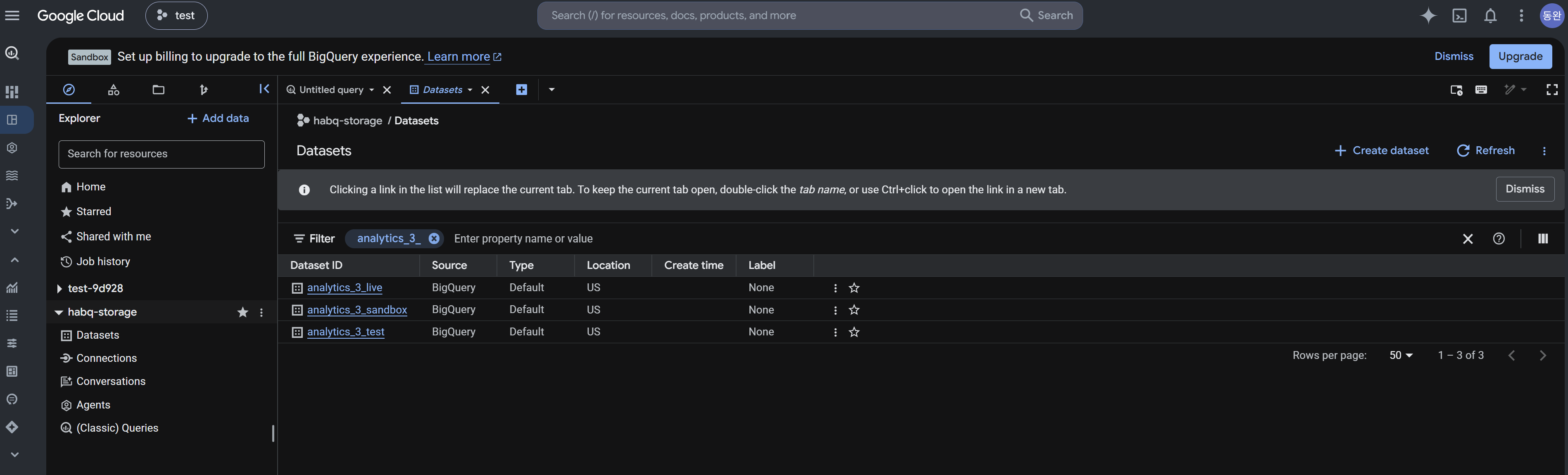
Task: Open the Untitled query tab dropdown arrow
Action: click(x=371, y=90)
